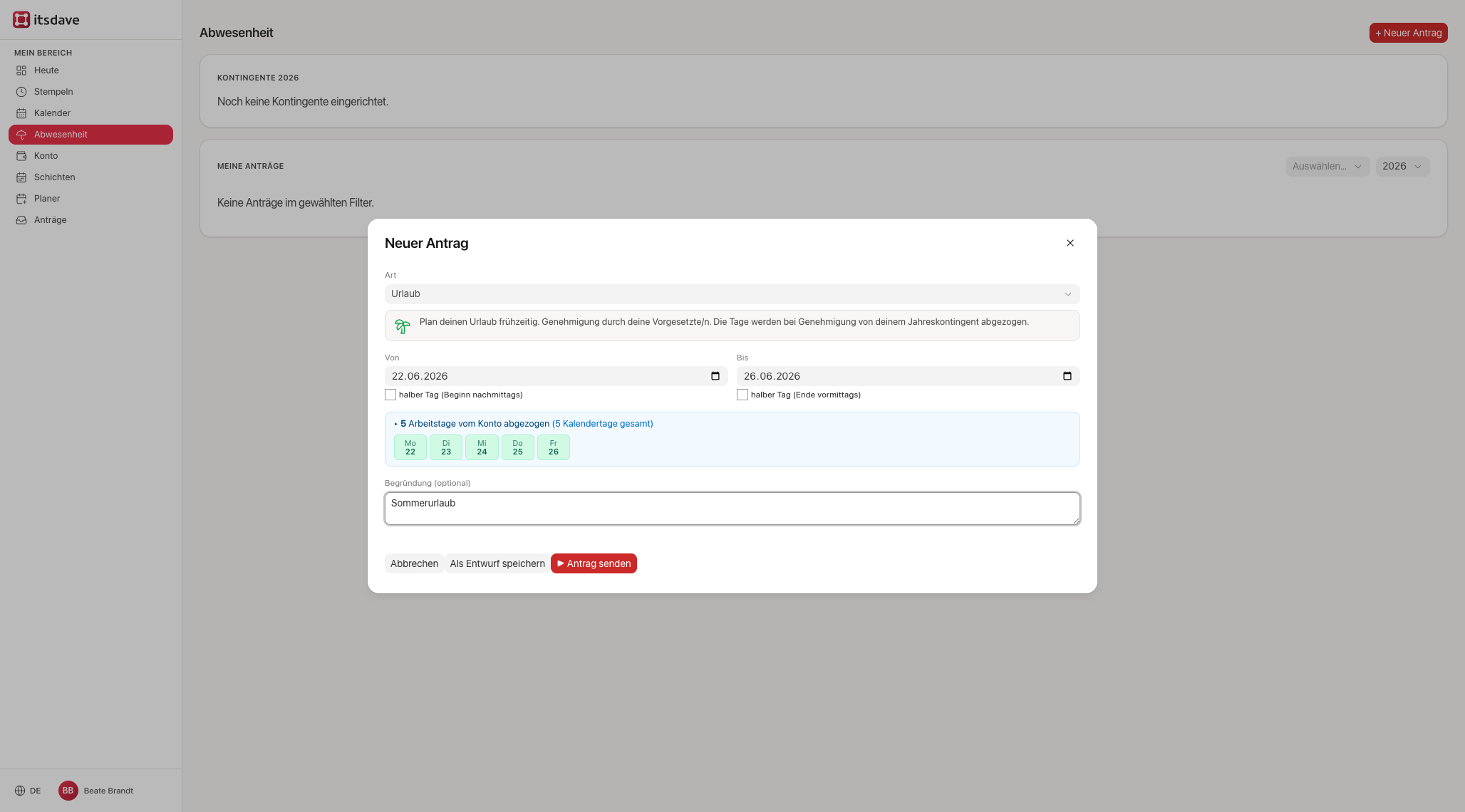Viewport: 1465px width, 812px height.
Task: Click the MEIN BEREICH section label
Action: [43, 53]
